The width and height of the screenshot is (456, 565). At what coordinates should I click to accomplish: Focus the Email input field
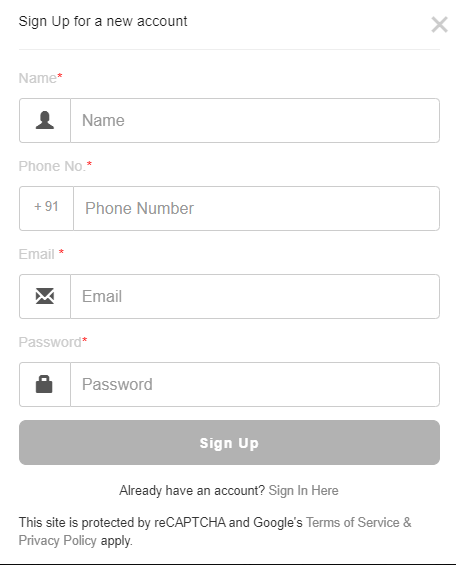pyautogui.click(x=255, y=296)
